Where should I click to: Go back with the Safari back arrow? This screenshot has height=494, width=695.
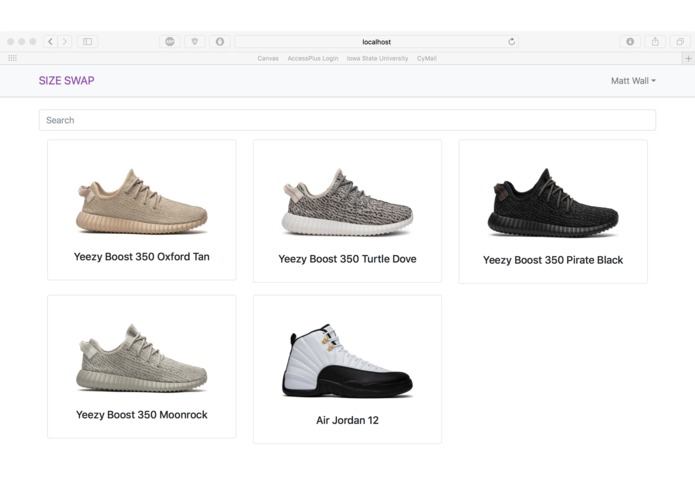tap(51, 42)
